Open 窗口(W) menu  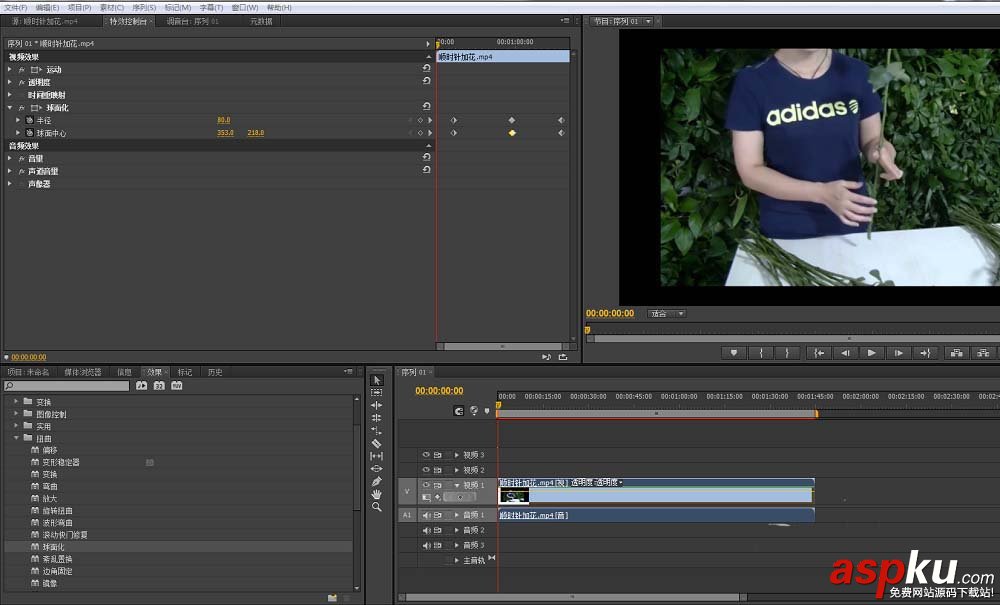245,8
